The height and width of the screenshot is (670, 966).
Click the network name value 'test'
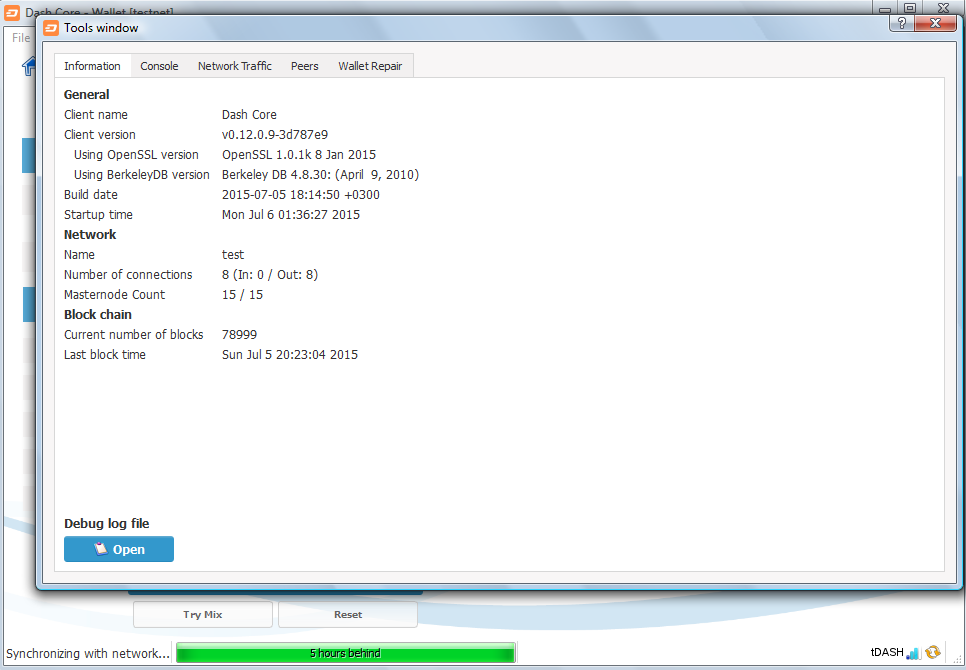point(233,255)
